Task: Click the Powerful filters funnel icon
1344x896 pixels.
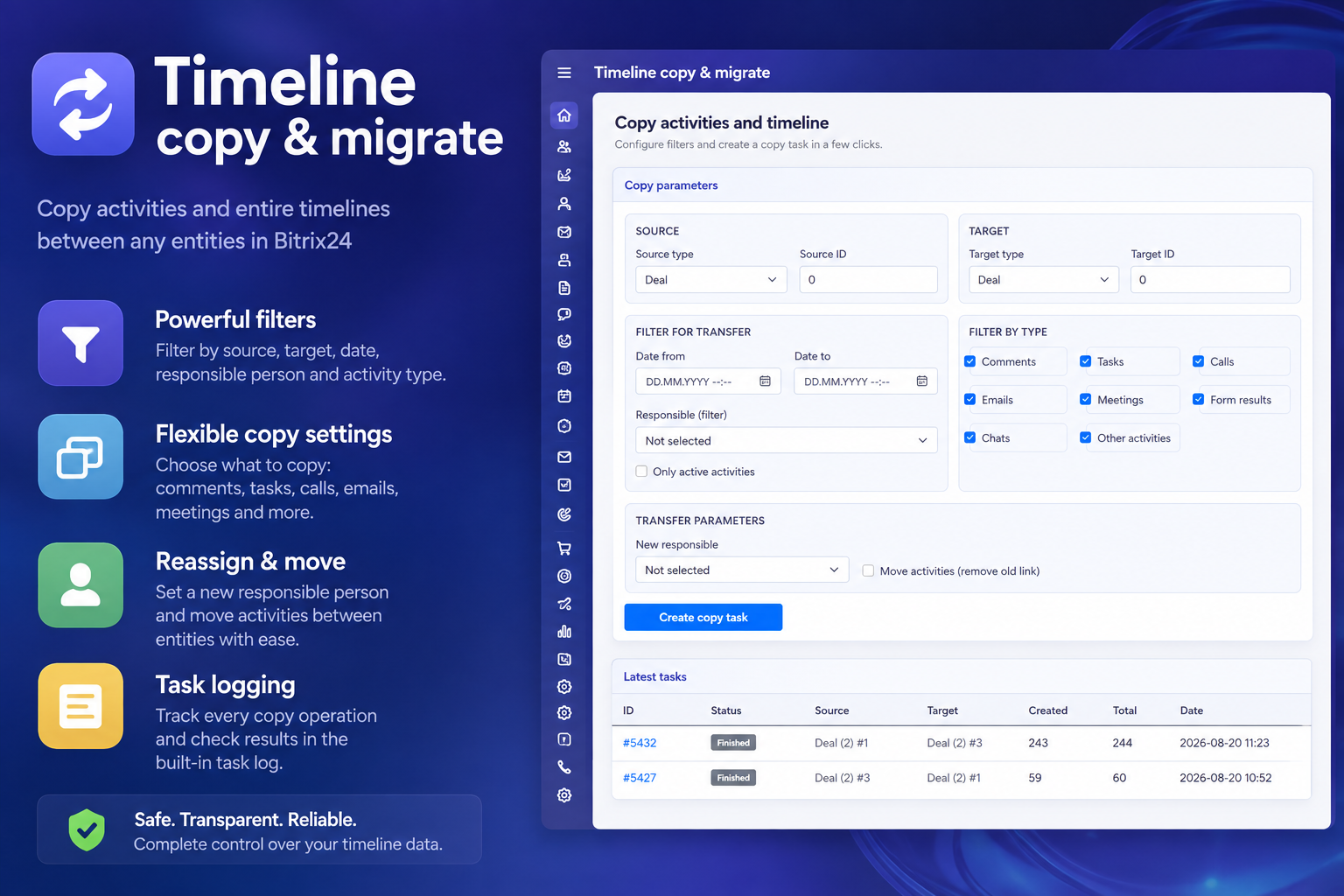Action: click(x=80, y=343)
